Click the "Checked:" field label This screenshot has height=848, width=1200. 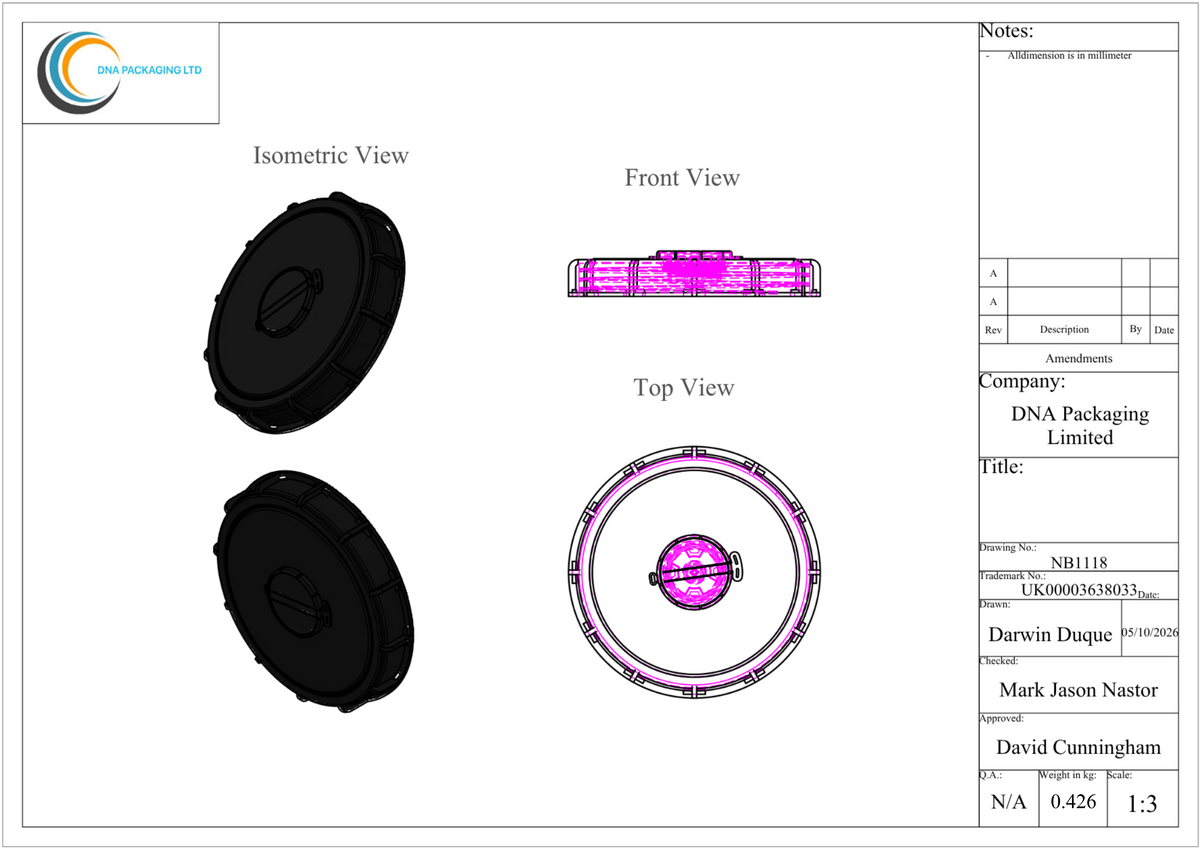click(999, 661)
